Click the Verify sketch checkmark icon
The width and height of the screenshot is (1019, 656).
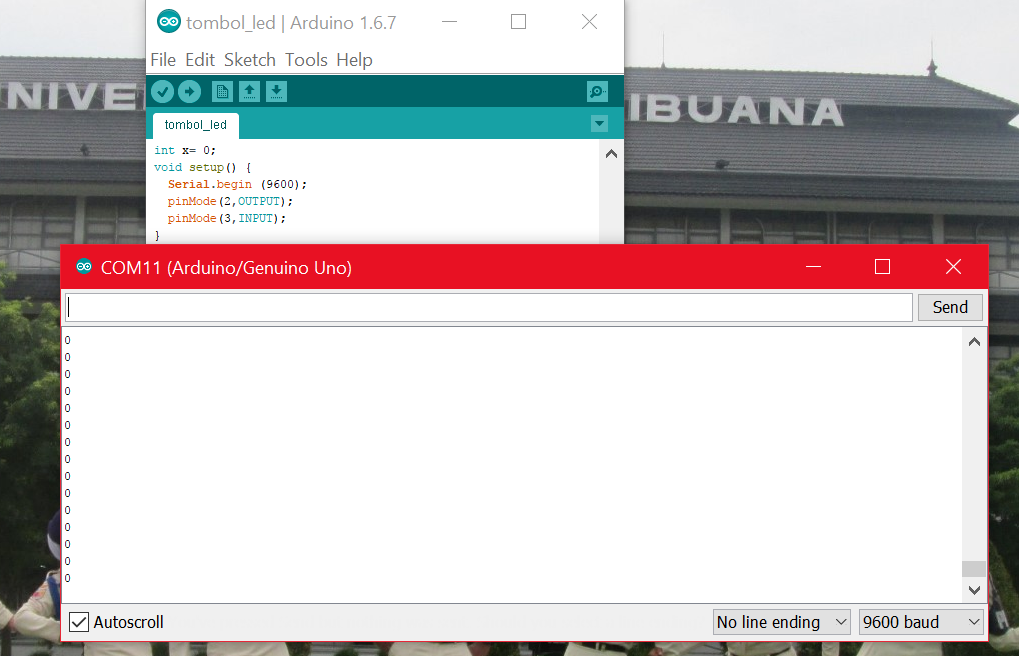pyautogui.click(x=162, y=92)
